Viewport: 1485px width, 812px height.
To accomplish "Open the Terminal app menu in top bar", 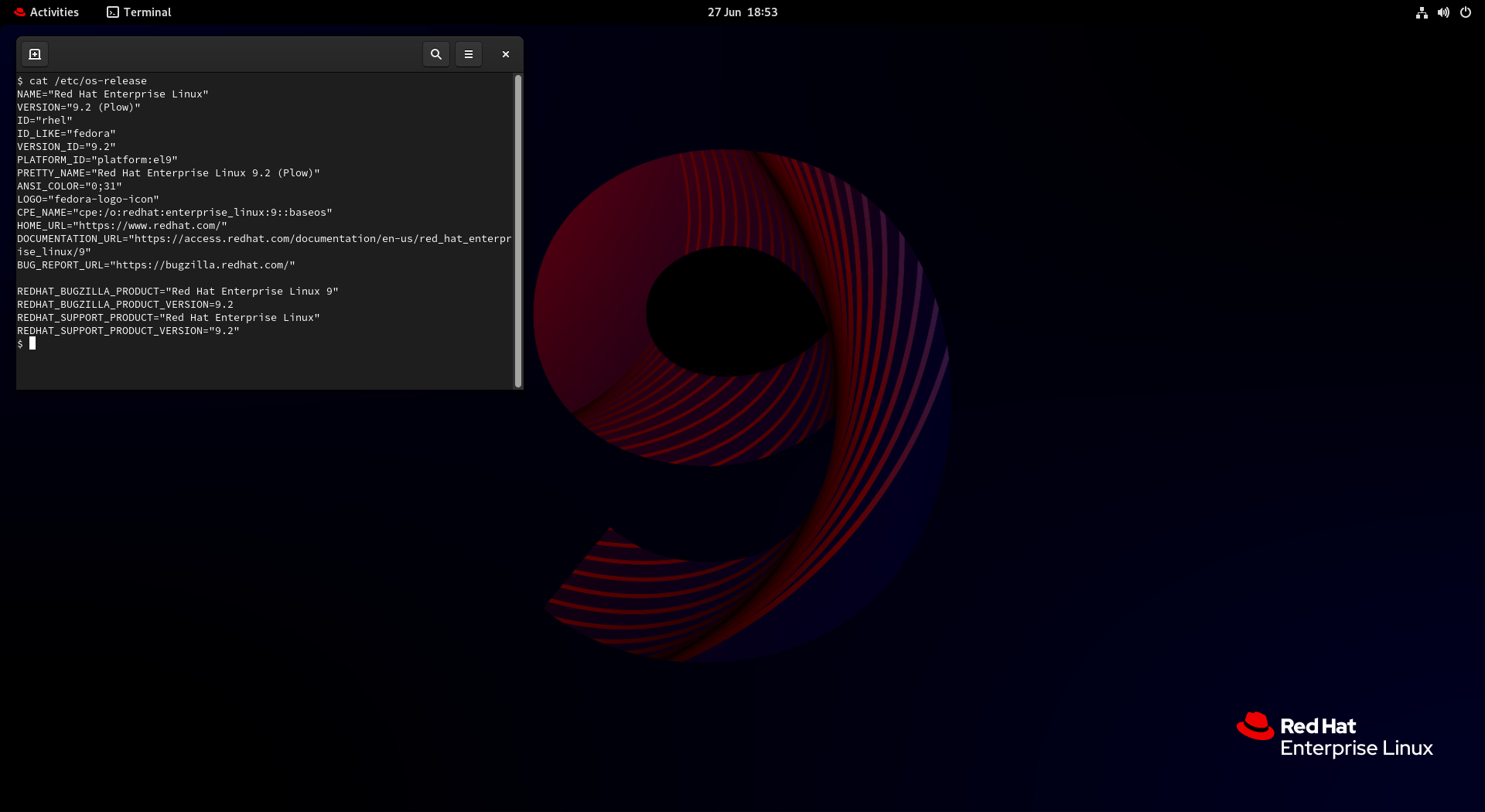I will (139, 12).
